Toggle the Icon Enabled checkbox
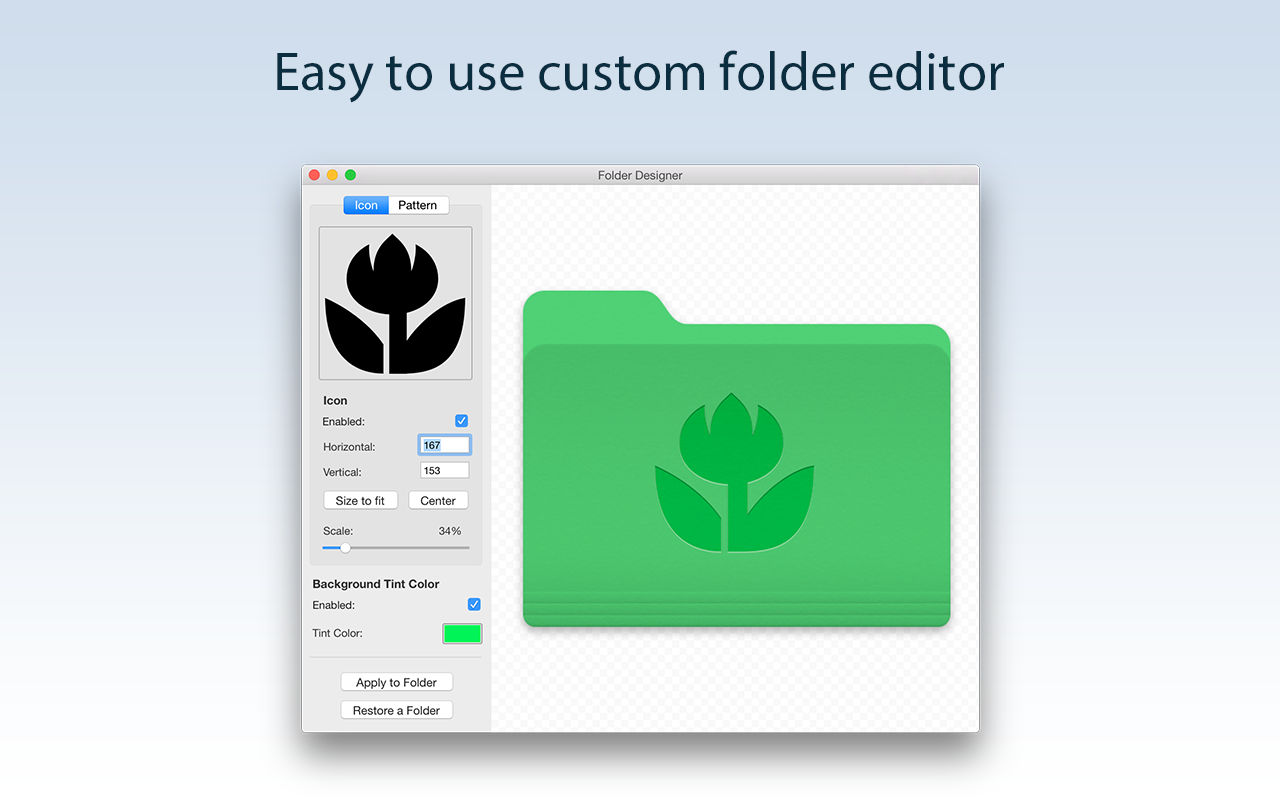The height and width of the screenshot is (800, 1280). (461, 421)
